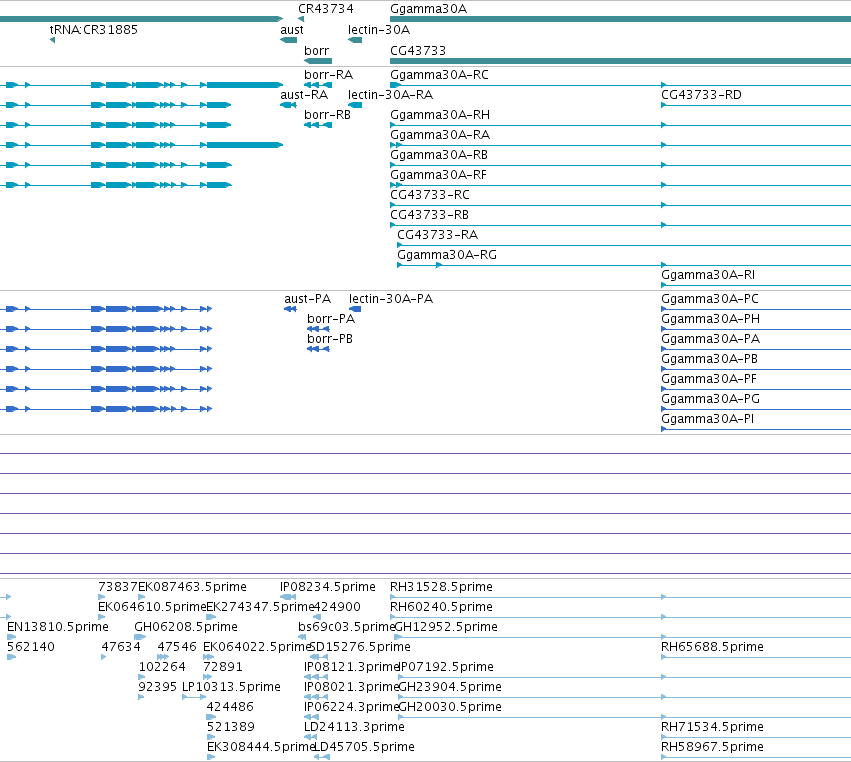Click the 92395 feature label
851x762 pixels.
[157, 687]
